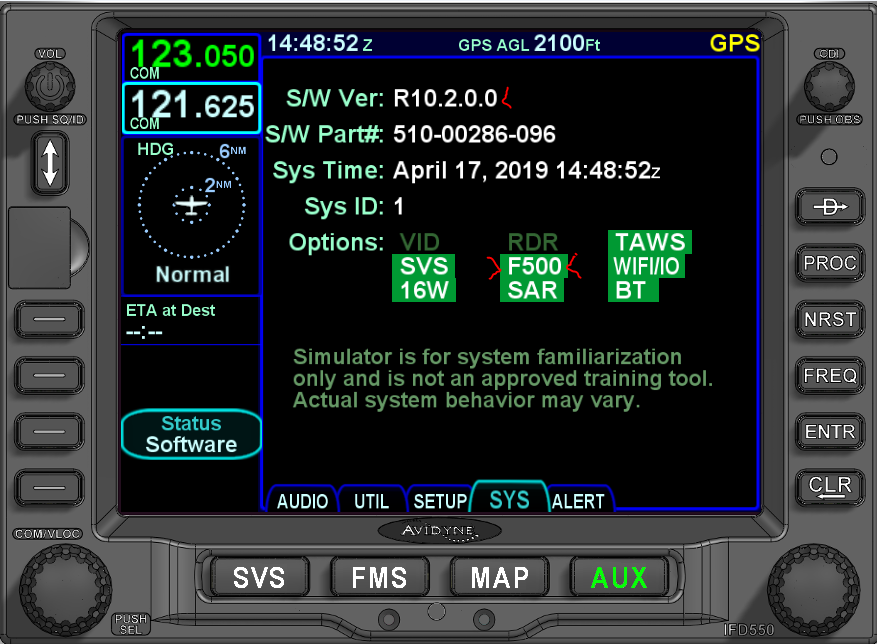The width and height of the screenshot is (877, 644).
Task: Click the Avidyne logo badge
Action: (439, 530)
